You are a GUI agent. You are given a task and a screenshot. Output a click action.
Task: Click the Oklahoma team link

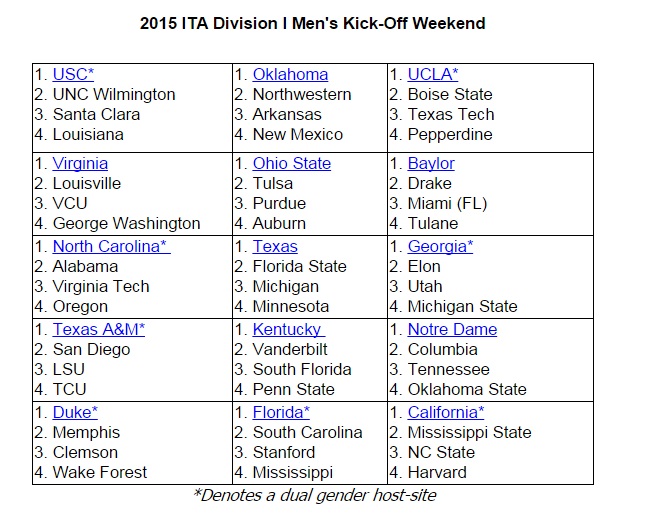[x=290, y=75]
